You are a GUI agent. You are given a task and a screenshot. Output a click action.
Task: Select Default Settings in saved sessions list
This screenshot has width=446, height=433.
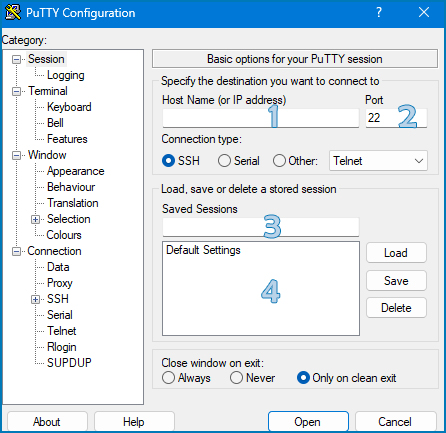click(x=203, y=250)
